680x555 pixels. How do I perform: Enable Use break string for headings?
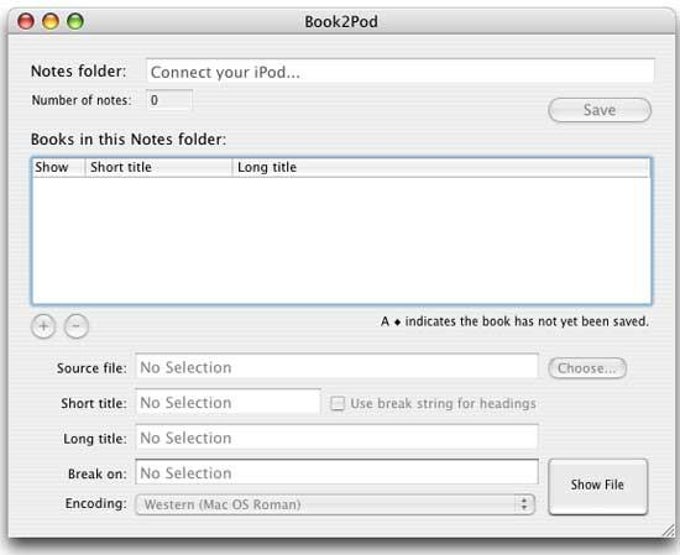coord(338,404)
